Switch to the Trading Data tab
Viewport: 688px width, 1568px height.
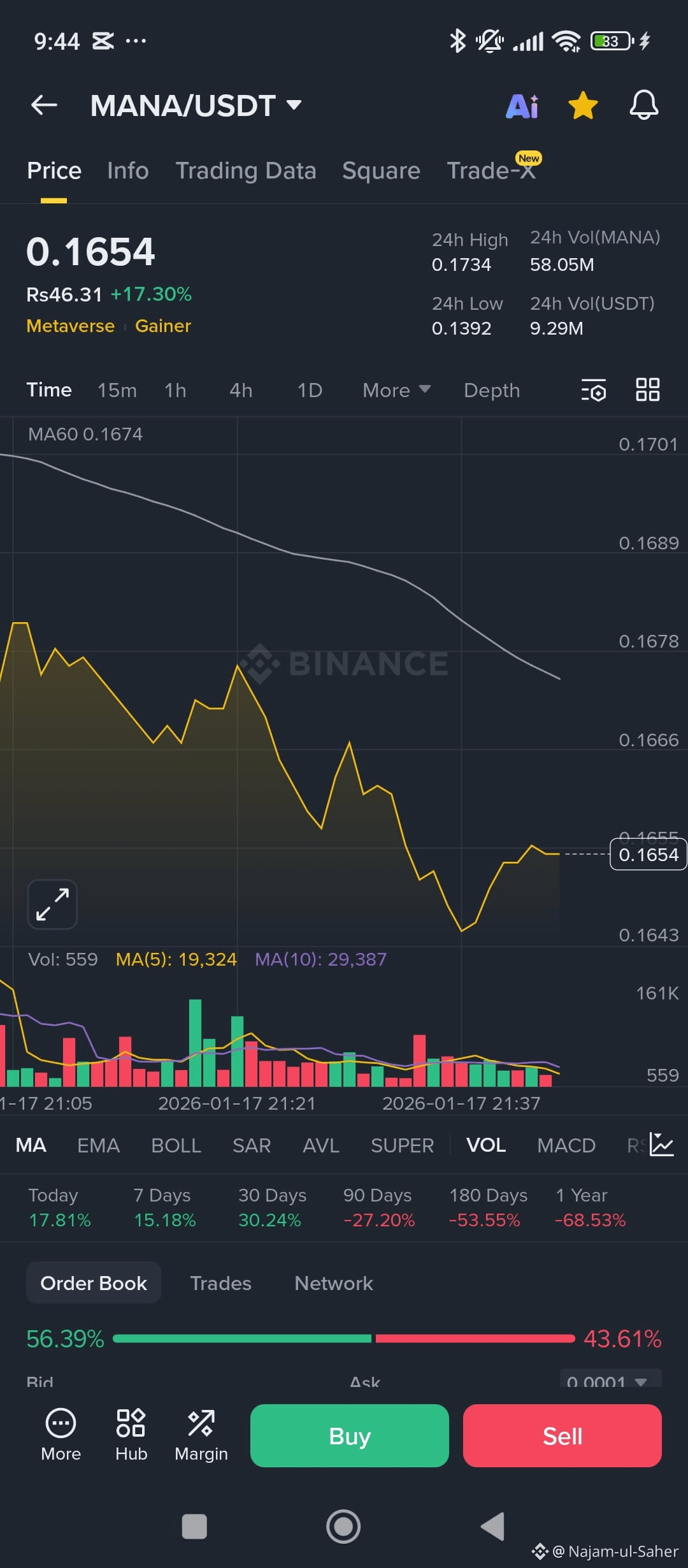click(247, 170)
